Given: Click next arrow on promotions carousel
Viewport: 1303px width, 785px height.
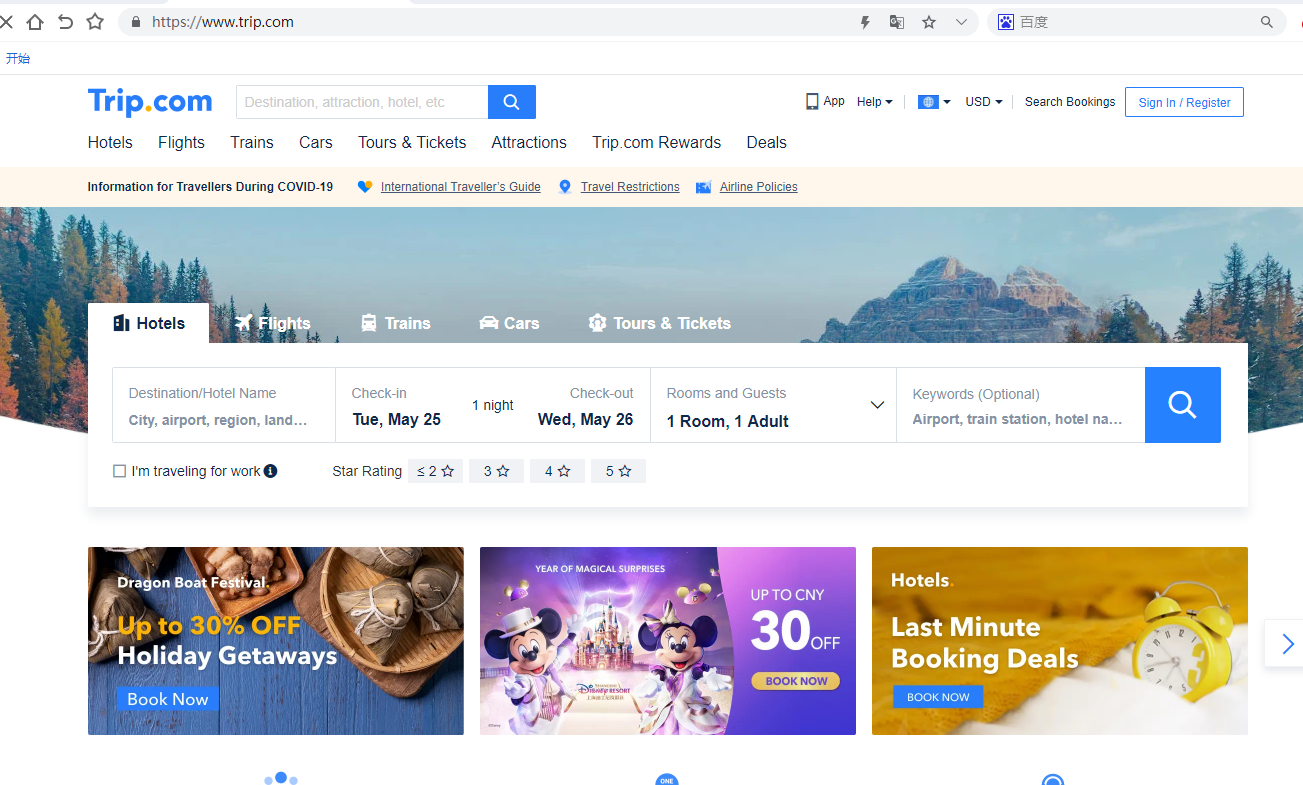Looking at the screenshot, I should click(x=1286, y=644).
